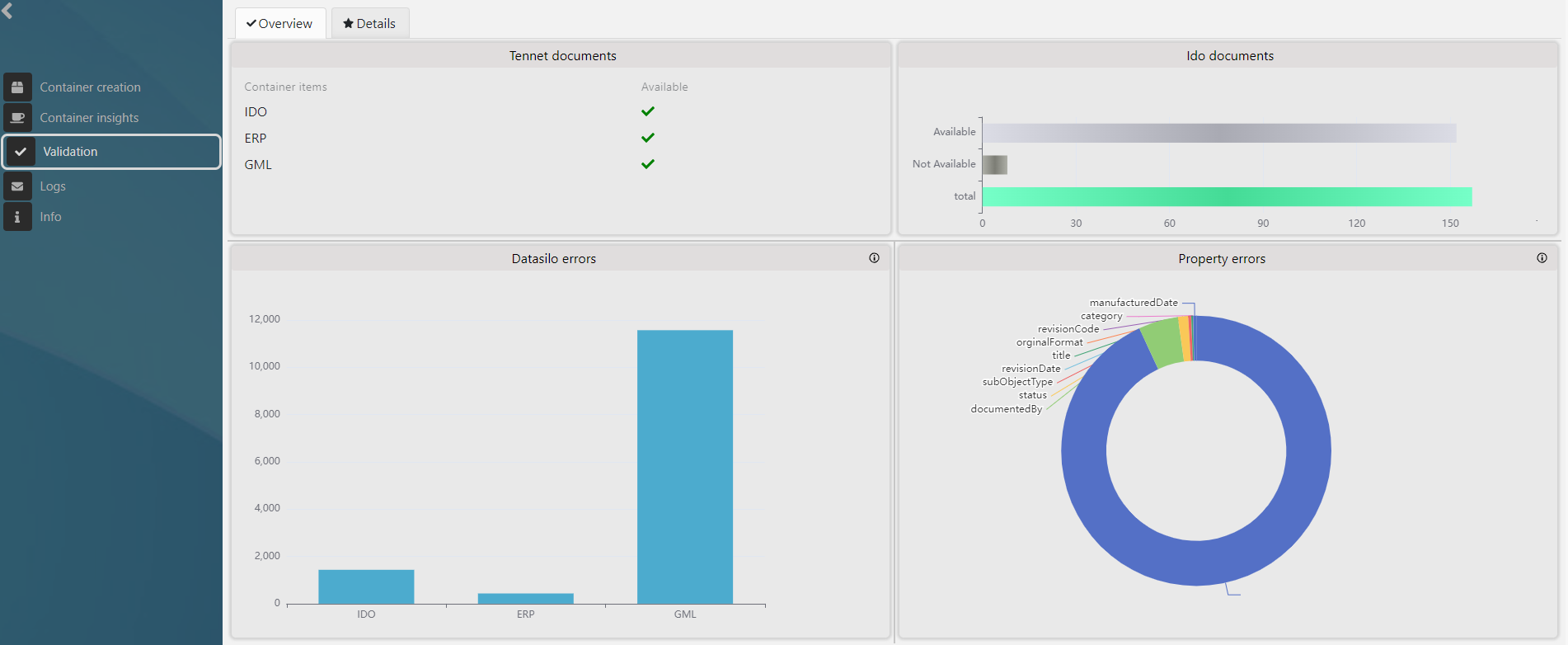Click the yellow donut chart segment
The image size is (1568, 645).
(1185, 338)
